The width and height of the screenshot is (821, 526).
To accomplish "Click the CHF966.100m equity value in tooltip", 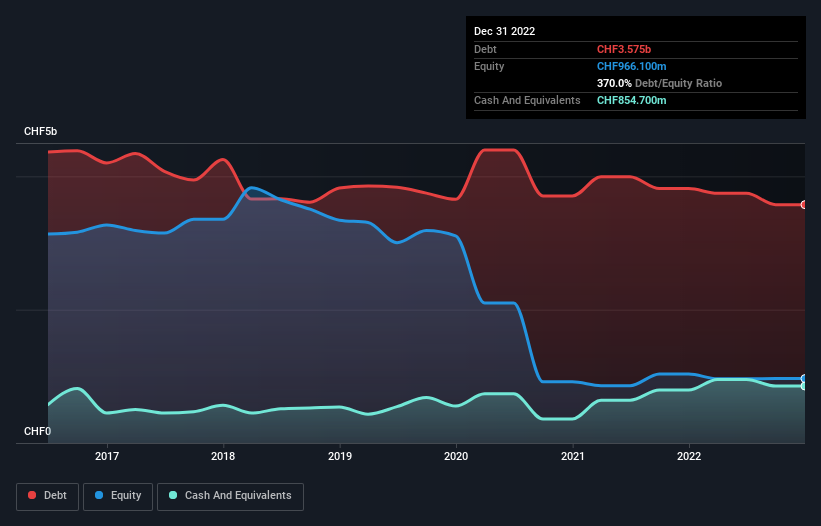I will pyautogui.click(x=631, y=66).
